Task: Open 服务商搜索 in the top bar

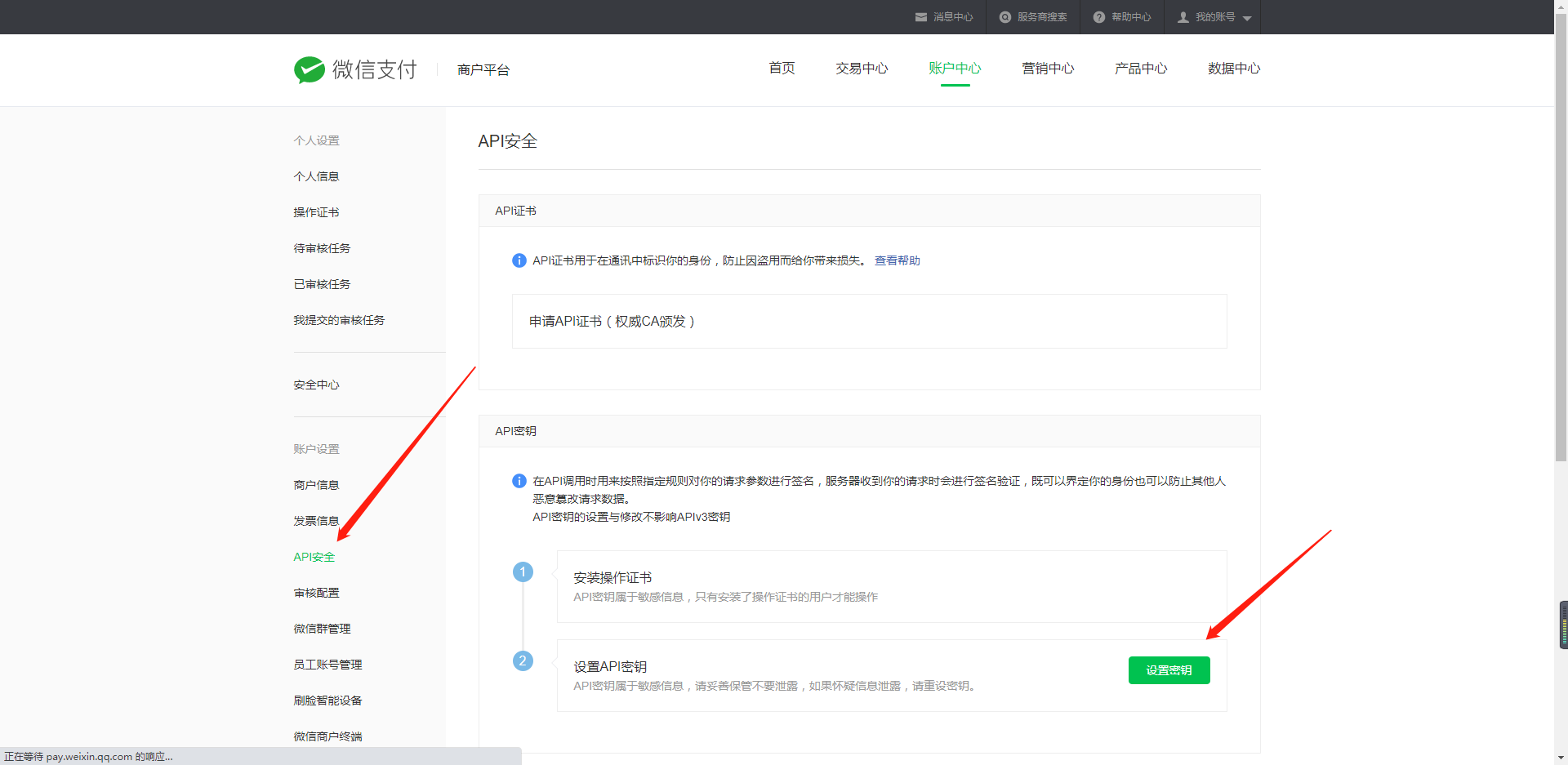Action: [1042, 17]
